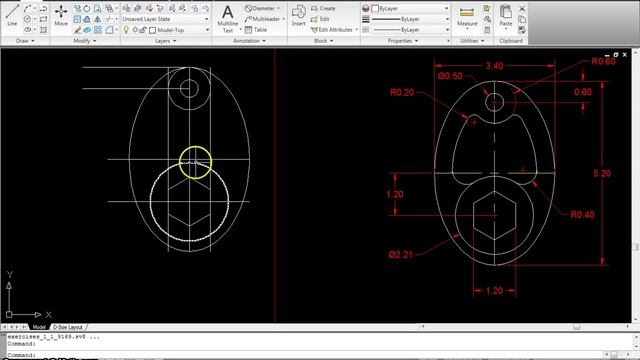Select the Arc tool in Draw panel
The width and height of the screenshot is (640, 360).
(27, 8)
